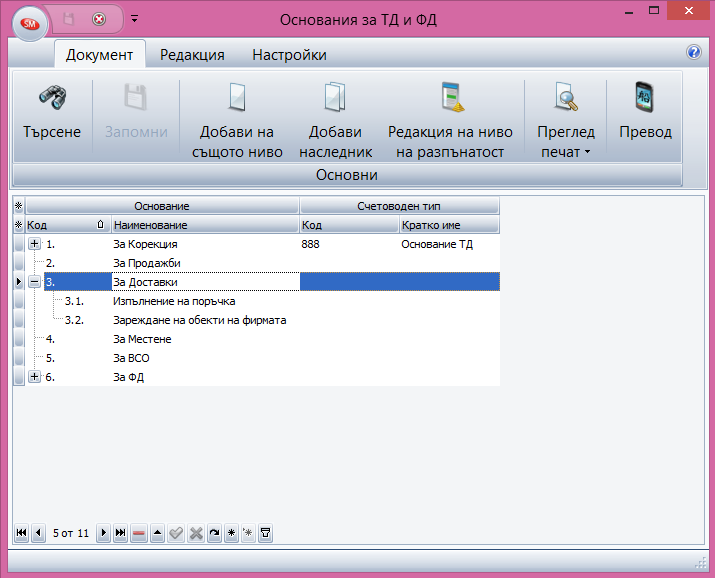Go to next record in navigator

tap(104, 533)
